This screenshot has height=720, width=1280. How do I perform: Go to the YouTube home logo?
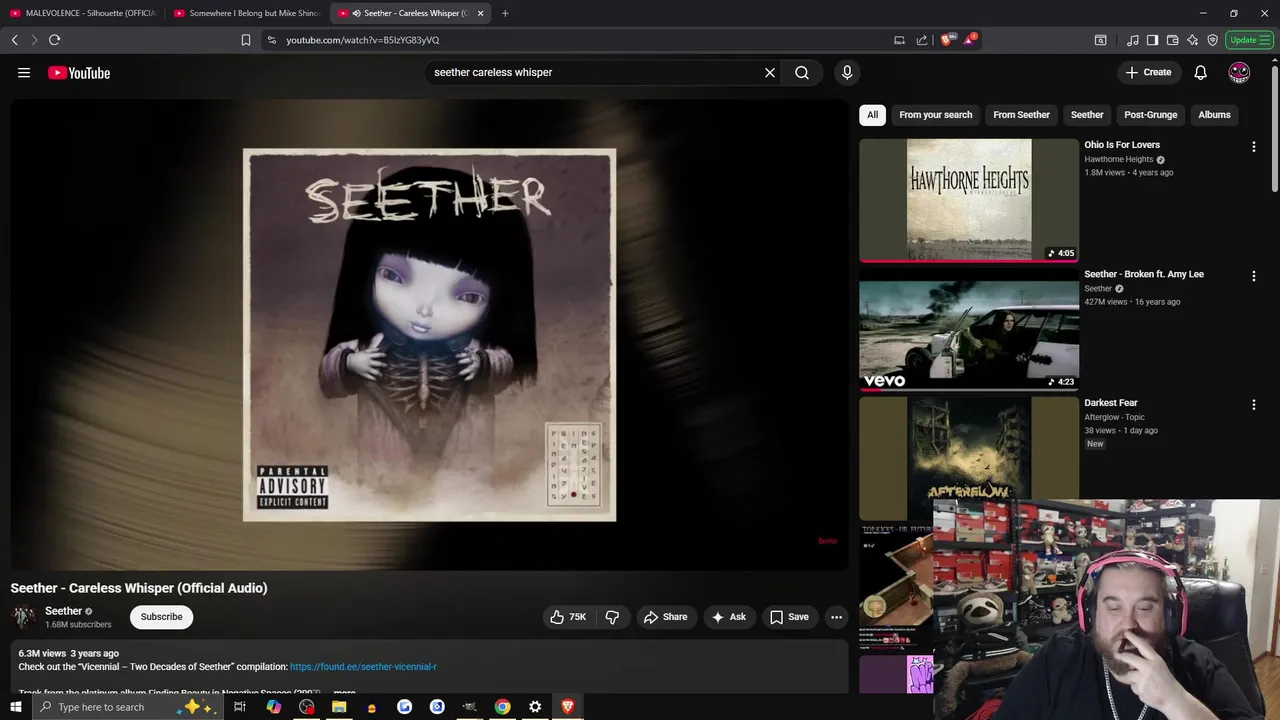(x=79, y=72)
